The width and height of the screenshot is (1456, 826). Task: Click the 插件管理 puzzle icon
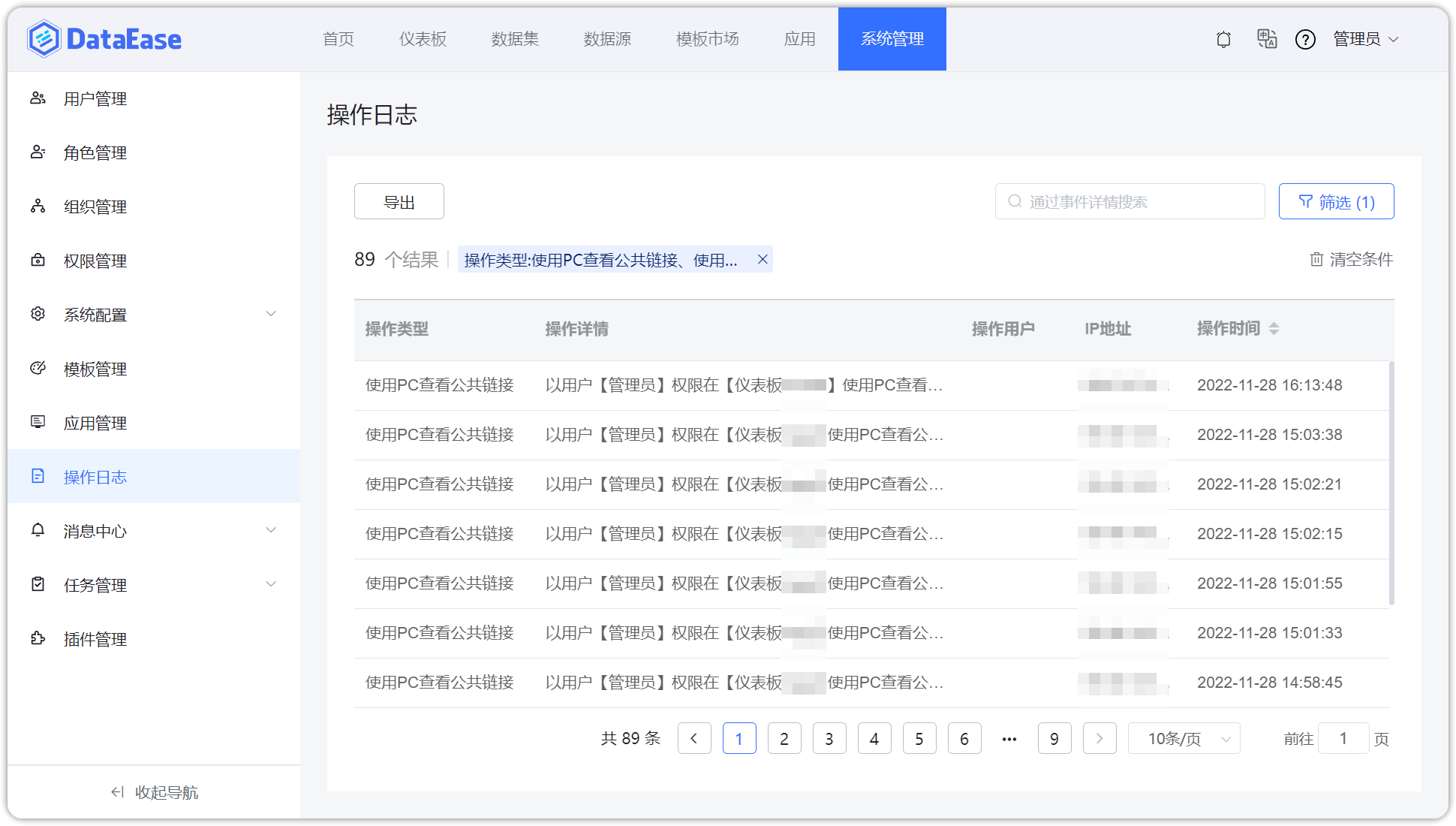pos(38,639)
